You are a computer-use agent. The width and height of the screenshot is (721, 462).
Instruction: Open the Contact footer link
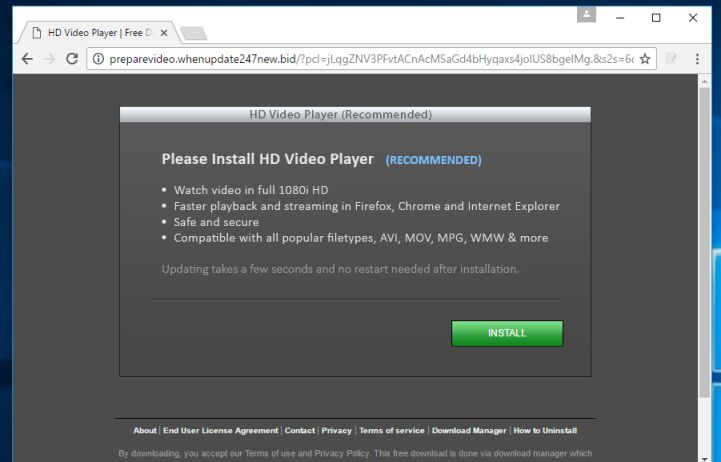300,431
